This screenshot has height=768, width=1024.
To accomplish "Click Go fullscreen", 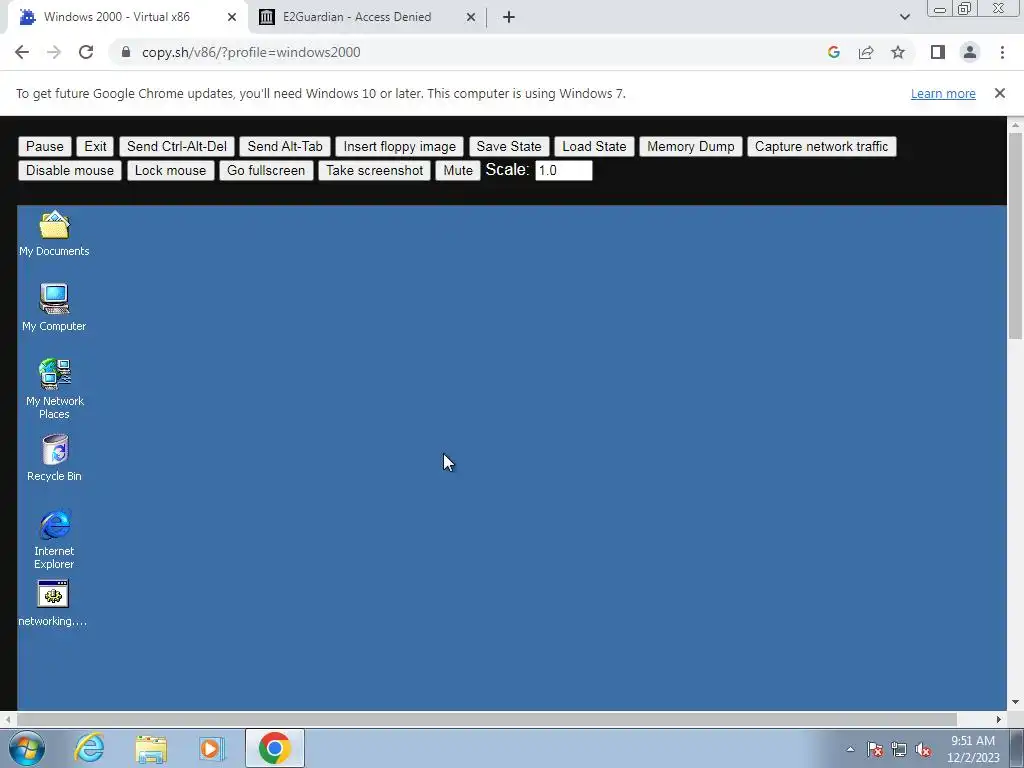I will click(x=266, y=170).
